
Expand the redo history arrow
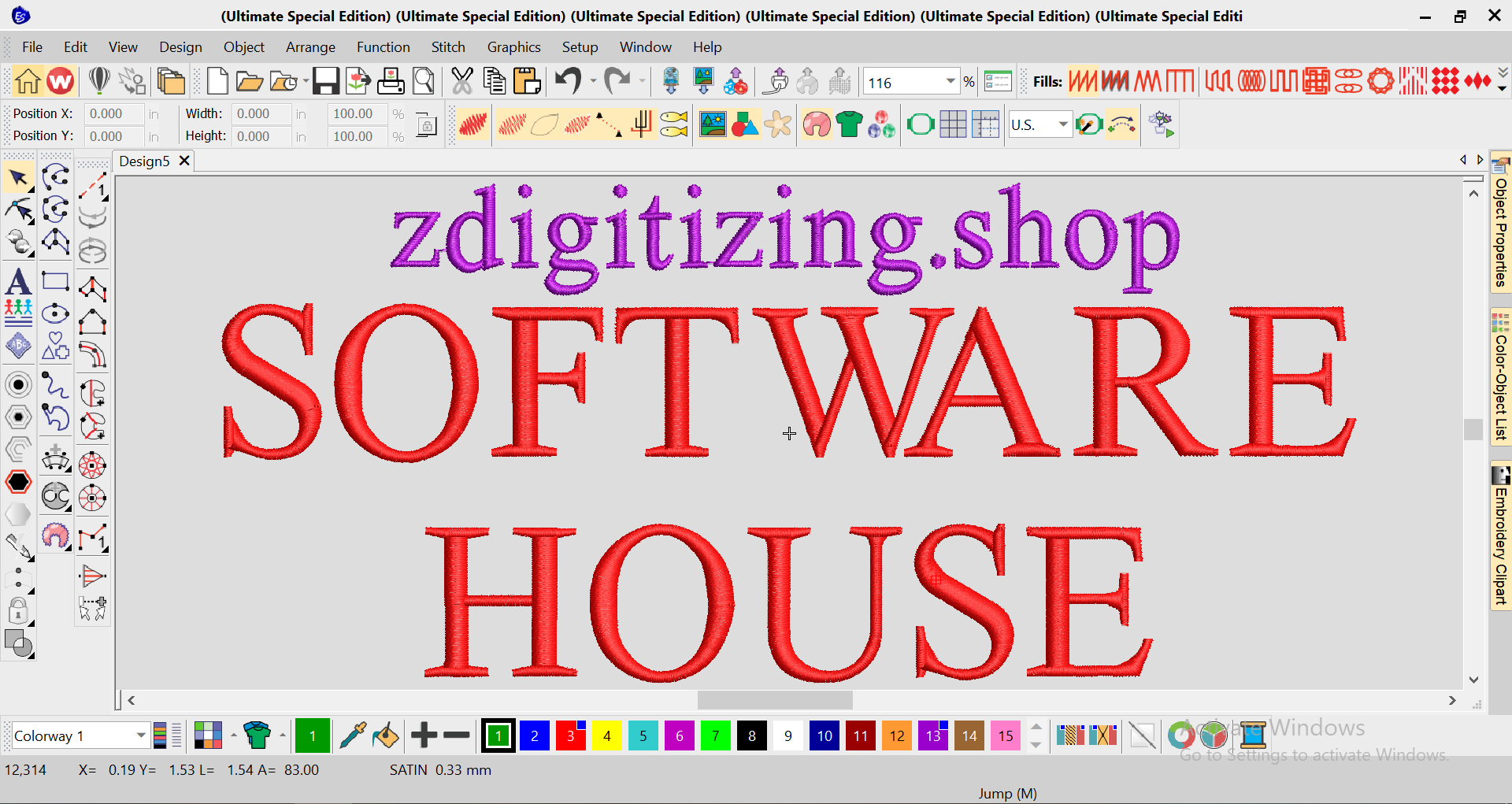[642, 81]
